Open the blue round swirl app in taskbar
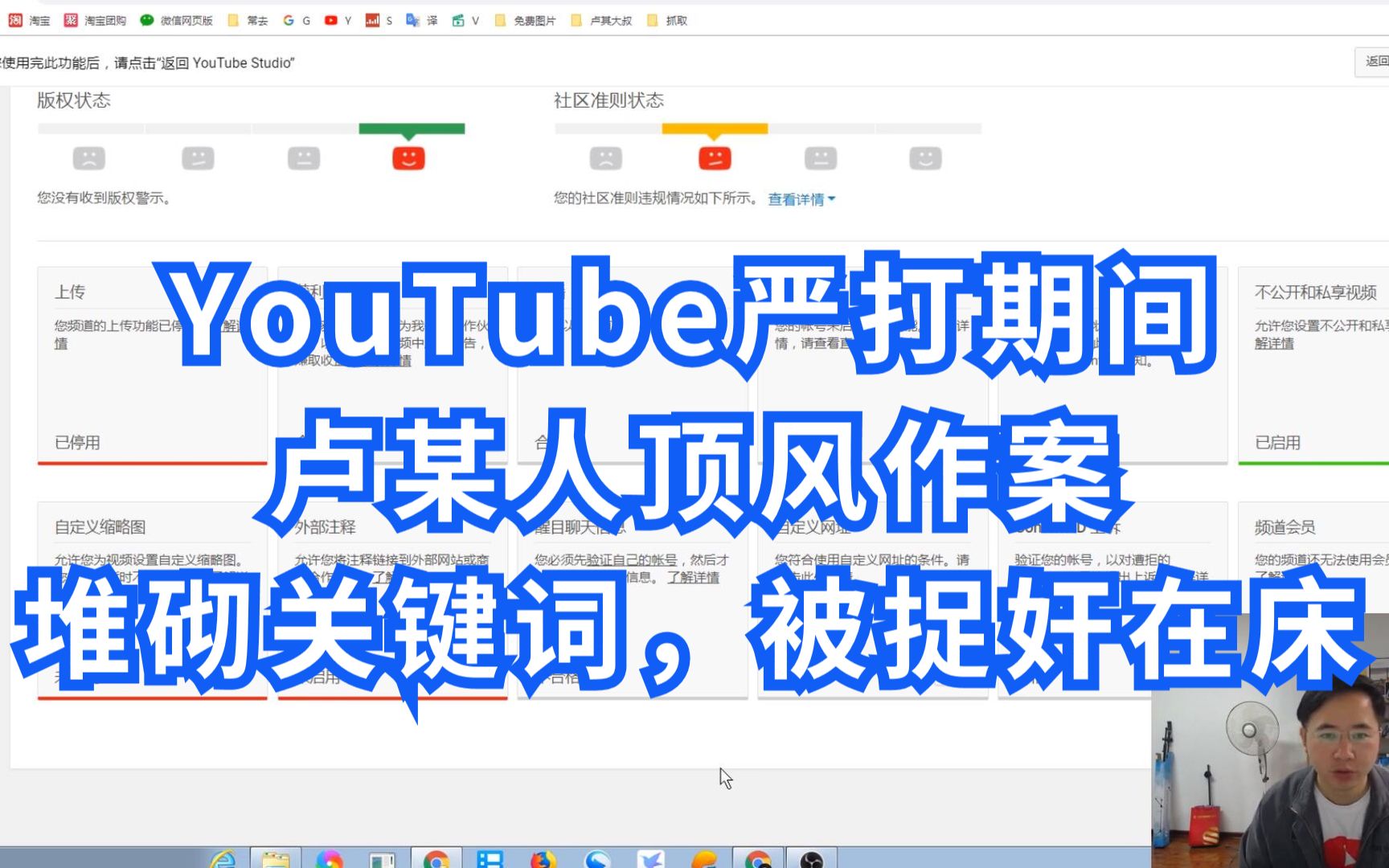Screen dimensions: 1389x868 pos(597,858)
